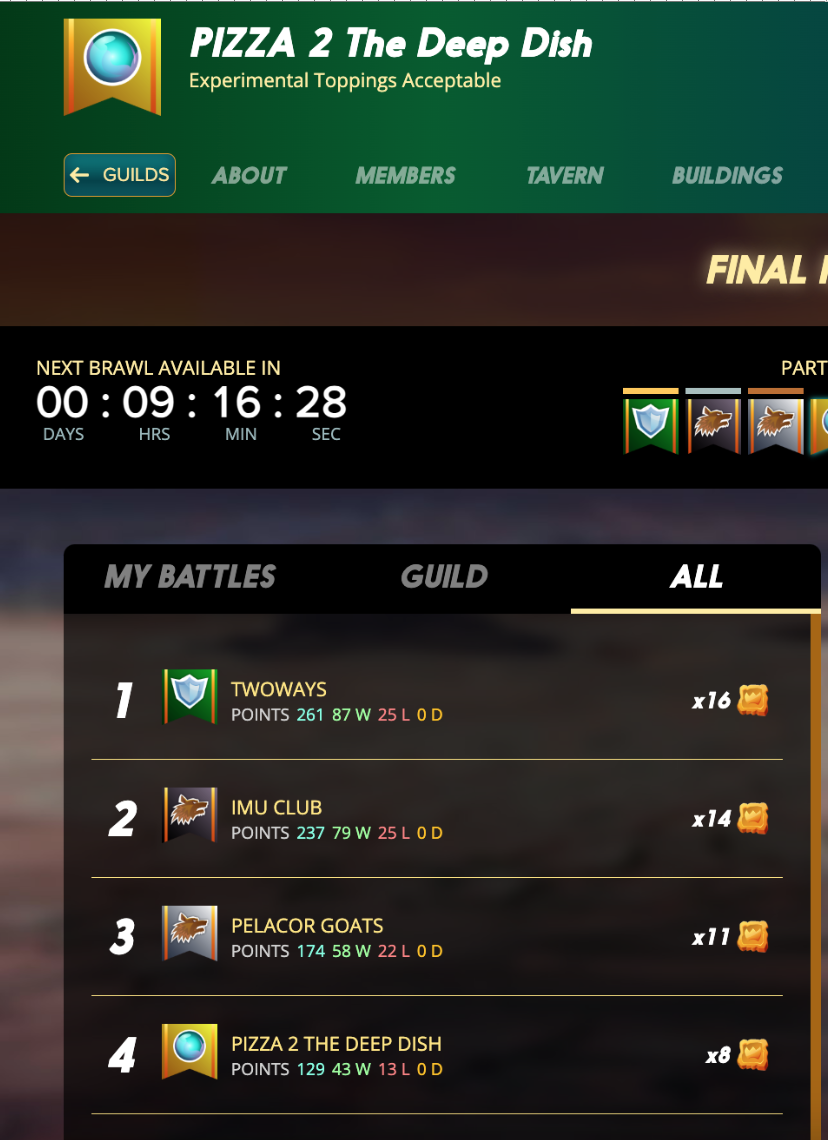
Task: Click Pizza 2 orb banner in rank 4
Action: pos(190,1051)
